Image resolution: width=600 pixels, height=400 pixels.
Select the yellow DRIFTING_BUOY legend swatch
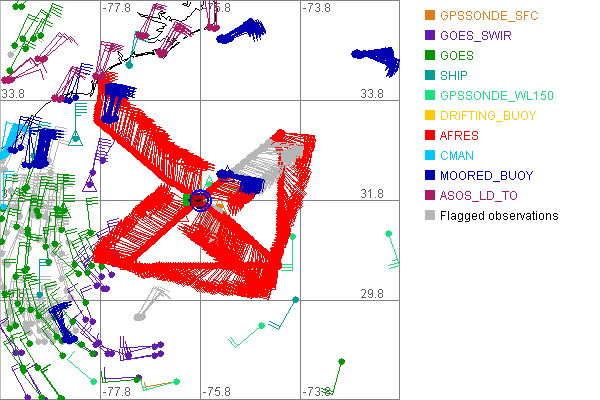430,116
